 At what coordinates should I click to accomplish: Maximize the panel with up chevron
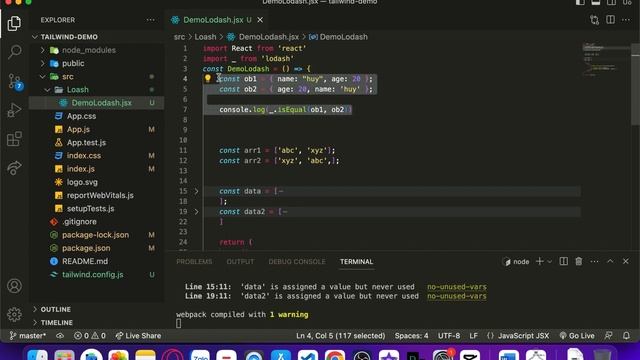point(610,261)
